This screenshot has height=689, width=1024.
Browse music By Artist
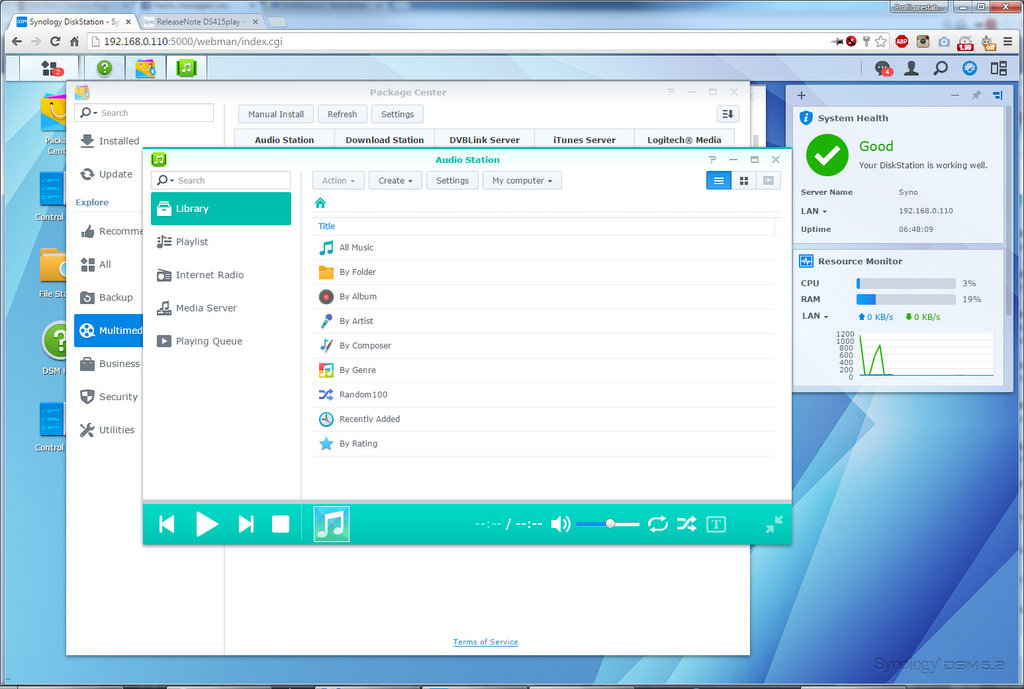point(543,321)
